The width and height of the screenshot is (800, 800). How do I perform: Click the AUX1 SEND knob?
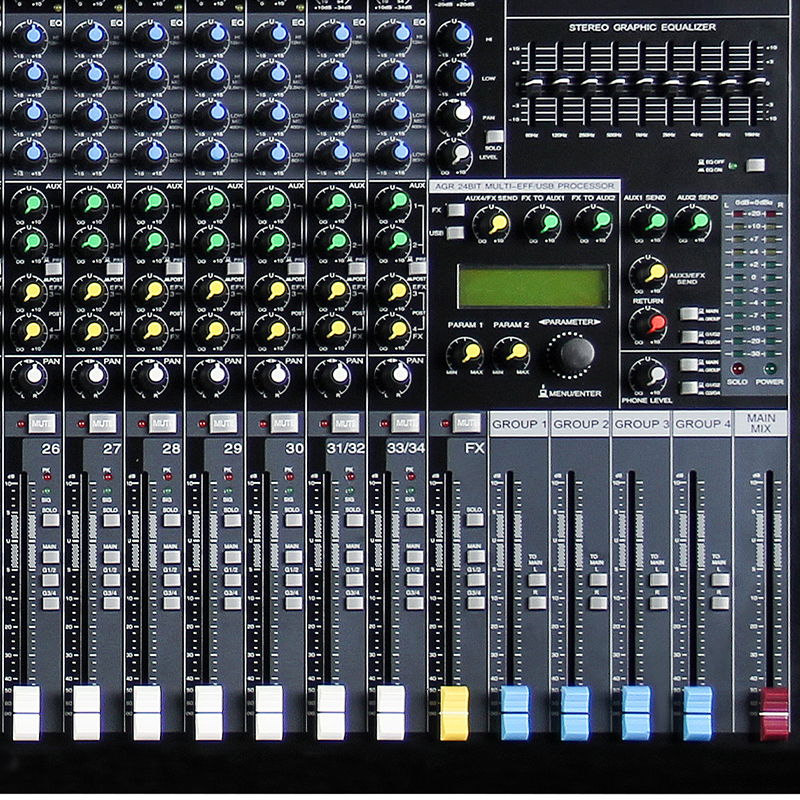[647, 225]
